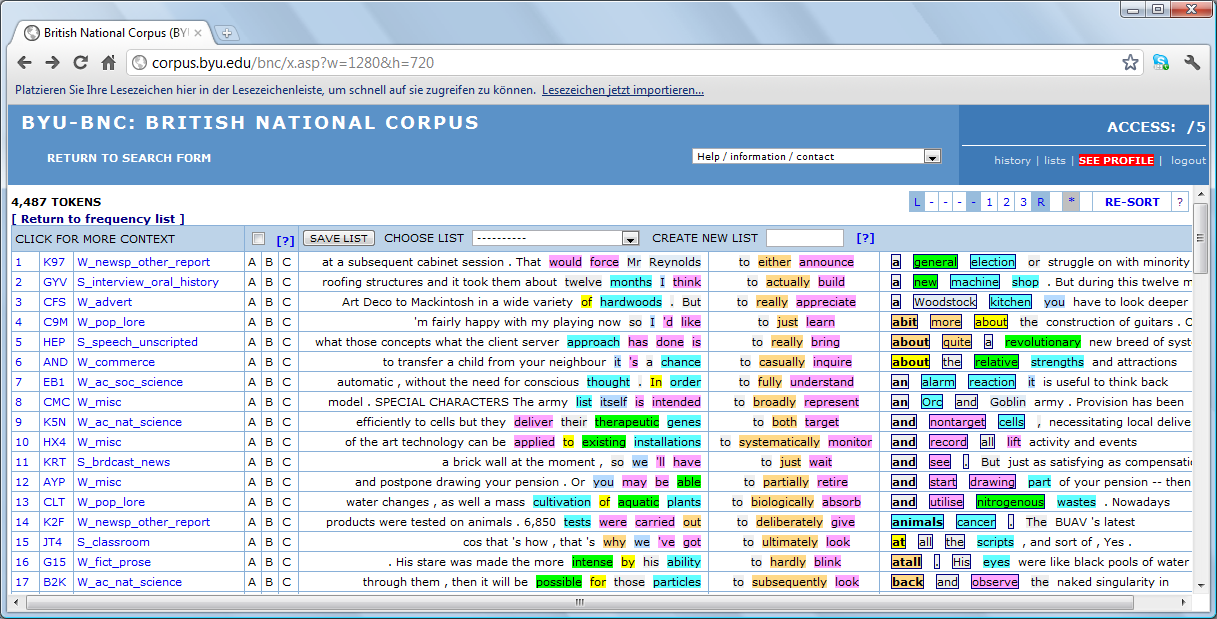Mark row 1 as category A
This screenshot has height=619, width=1217.
coord(253,262)
